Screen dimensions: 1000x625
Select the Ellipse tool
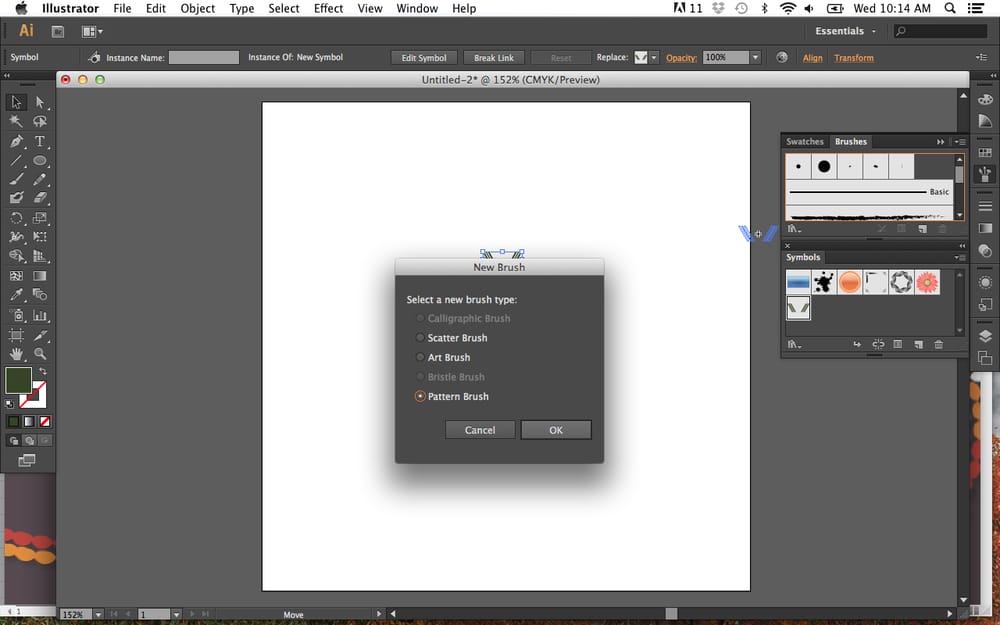tap(40, 160)
